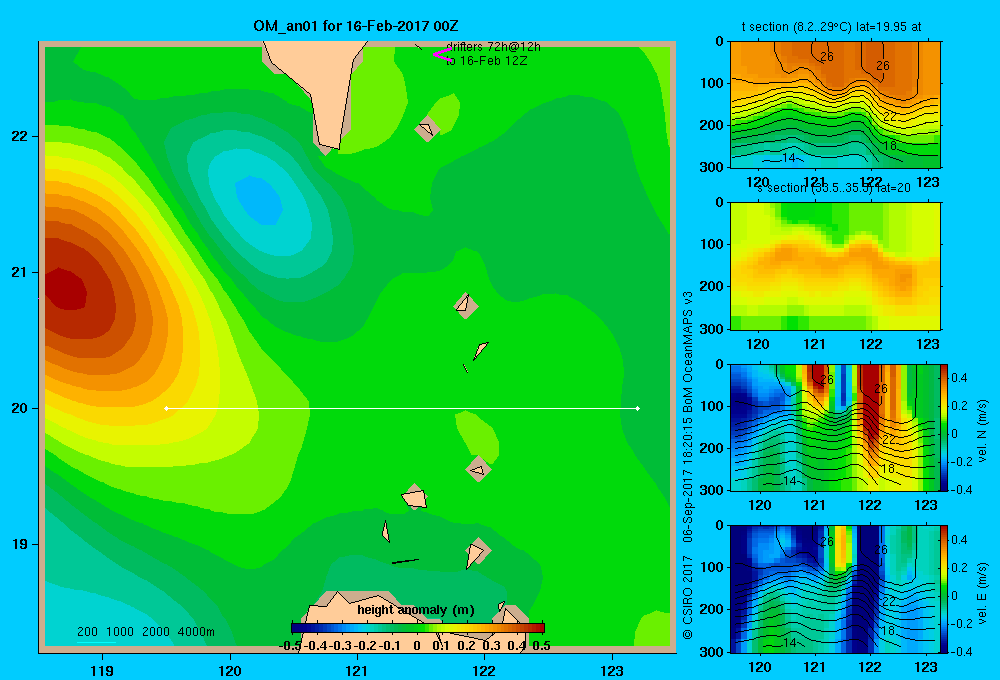Click longitude 123 tick under the vel. E section

(926, 667)
